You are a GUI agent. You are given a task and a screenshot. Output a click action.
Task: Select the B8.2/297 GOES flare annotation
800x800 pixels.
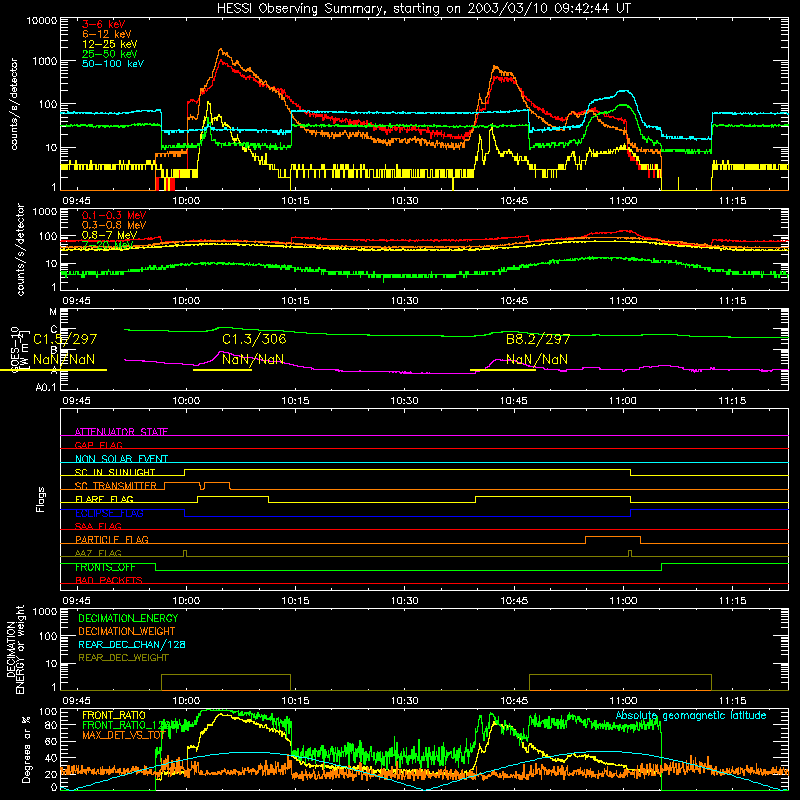pos(538,339)
